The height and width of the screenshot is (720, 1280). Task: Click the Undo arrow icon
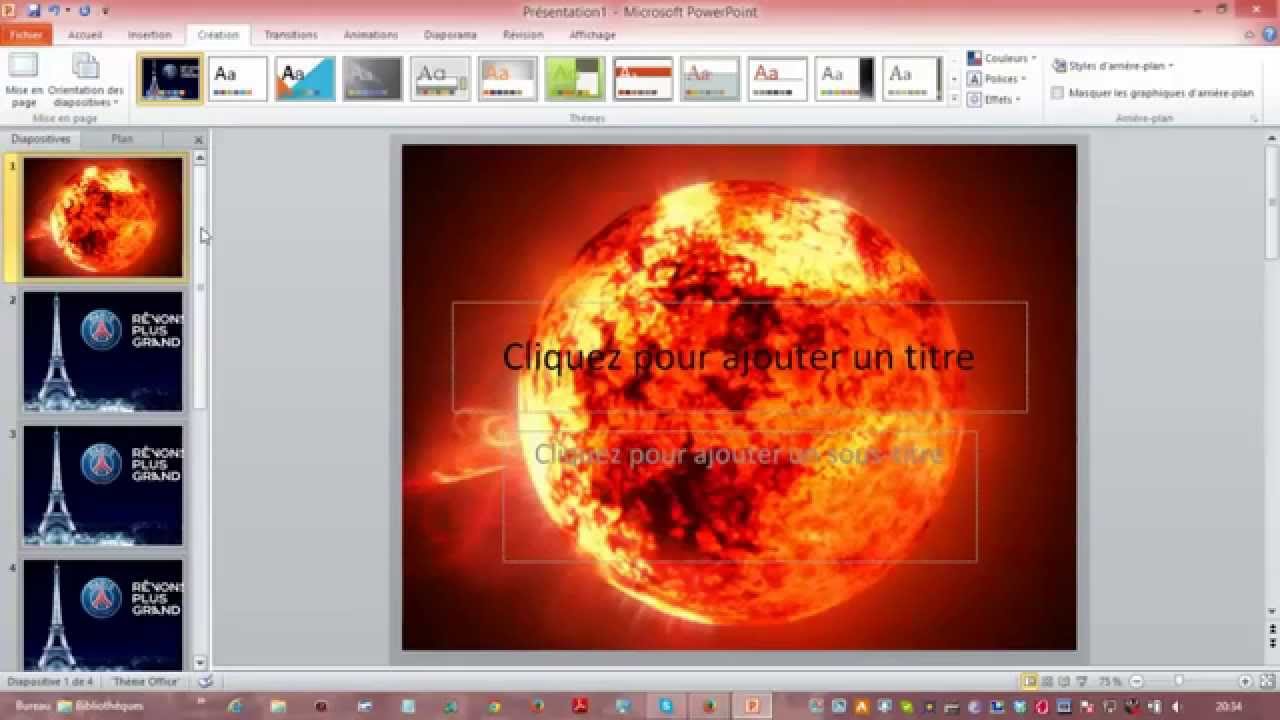point(53,11)
